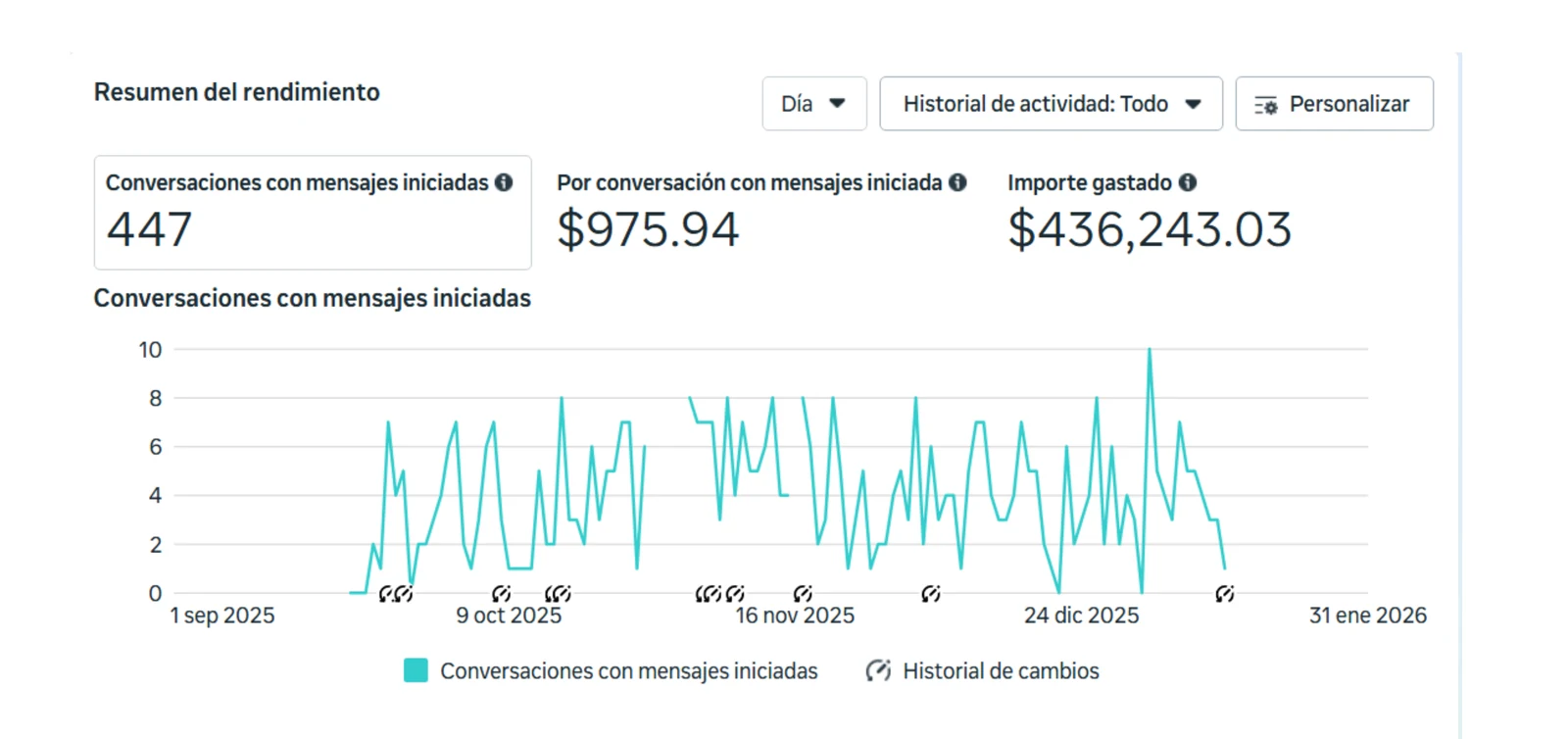Show the Importe gastado info tooltip icon
This screenshot has height=739, width=1568.
[x=1188, y=182]
